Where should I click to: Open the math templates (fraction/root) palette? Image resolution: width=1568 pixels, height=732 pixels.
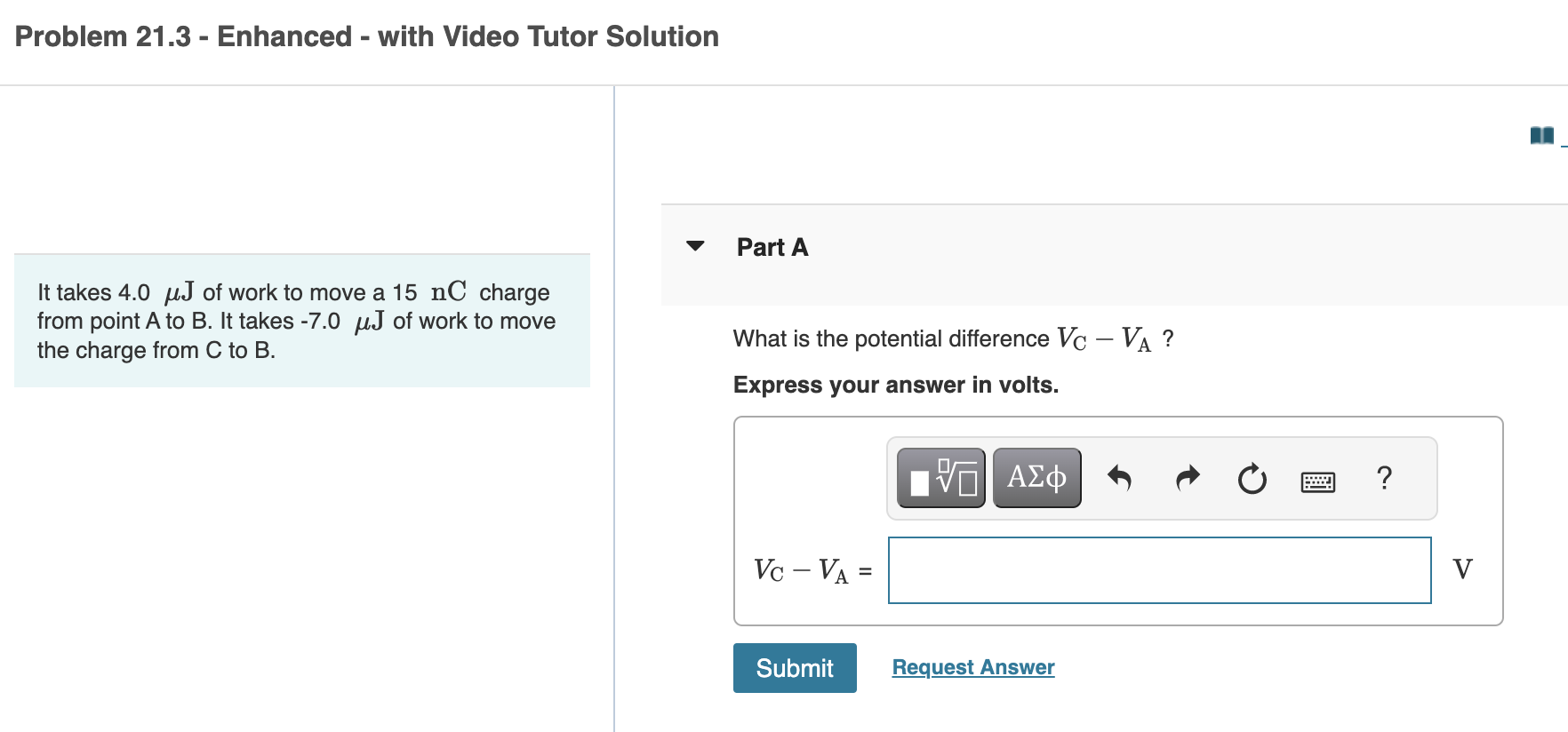pos(940,478)
